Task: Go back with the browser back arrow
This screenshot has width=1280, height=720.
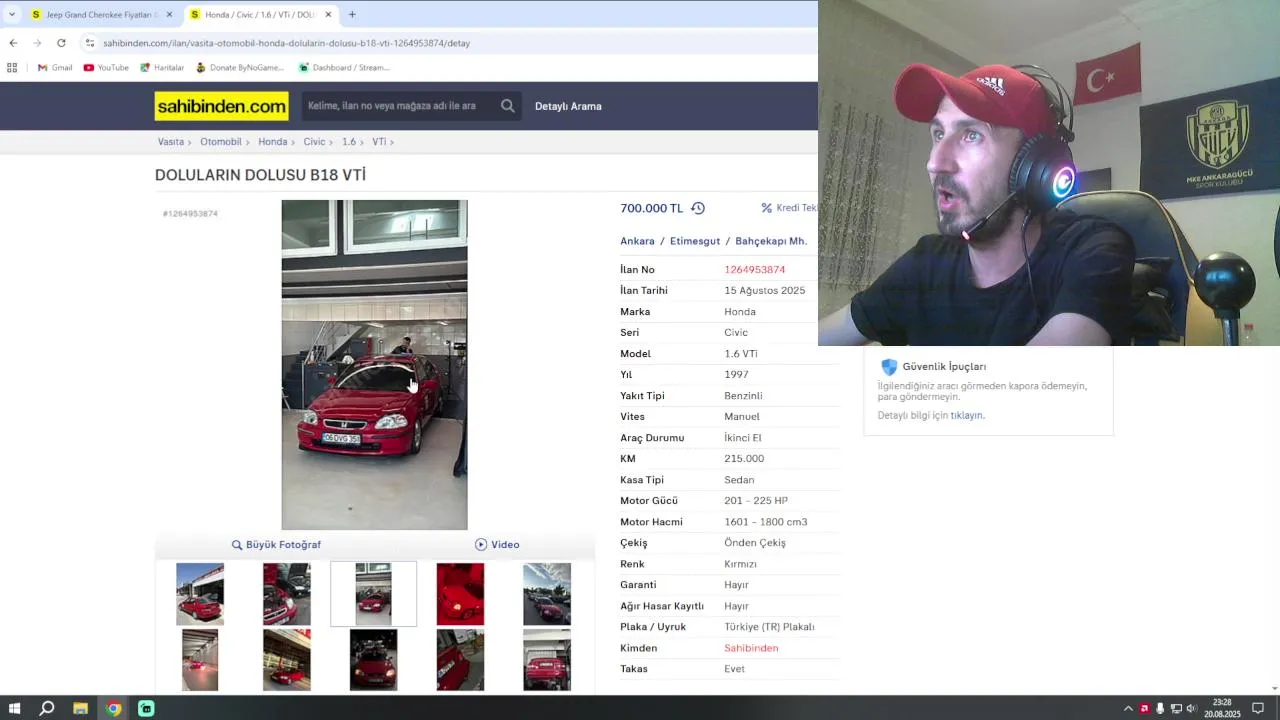Action: pos(13,43)
